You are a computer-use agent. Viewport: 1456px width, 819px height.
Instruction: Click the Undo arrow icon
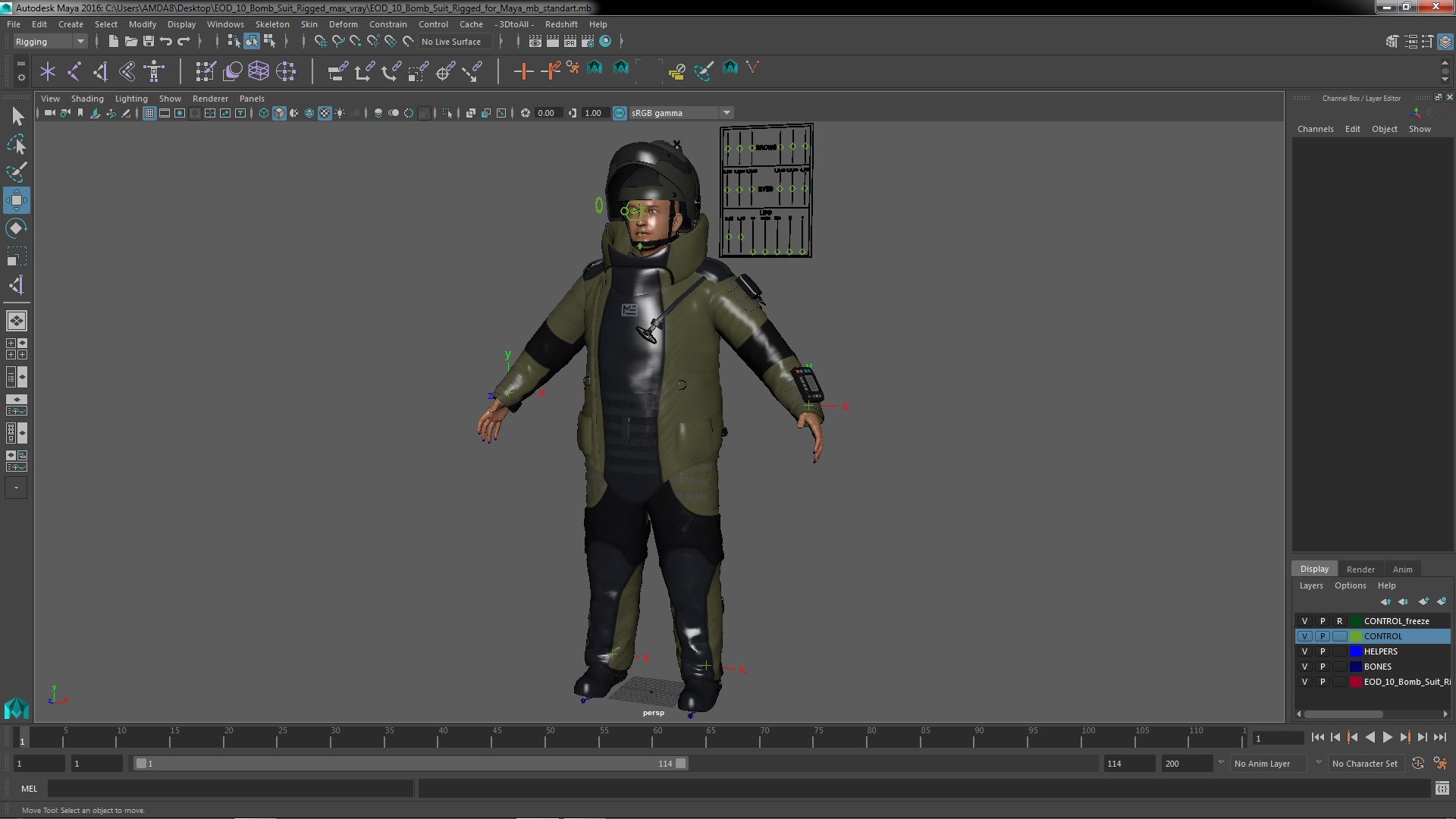point(165,41)
